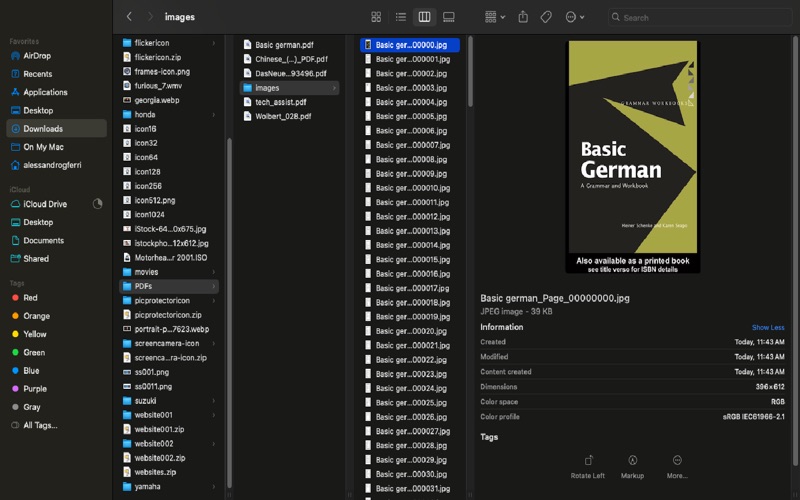Filter by Purple tag
Screen dimensions: 800x500
click(x=56, y=389)
